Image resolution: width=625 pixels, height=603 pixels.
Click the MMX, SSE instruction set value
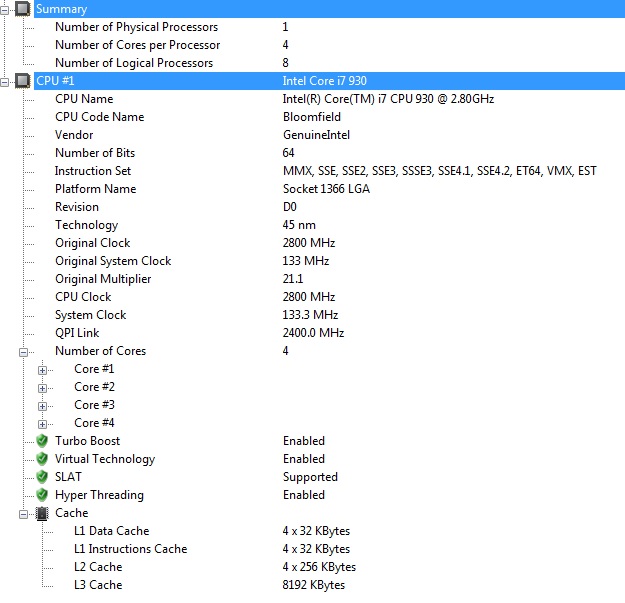pyautogui.click(x=440, y=171)
